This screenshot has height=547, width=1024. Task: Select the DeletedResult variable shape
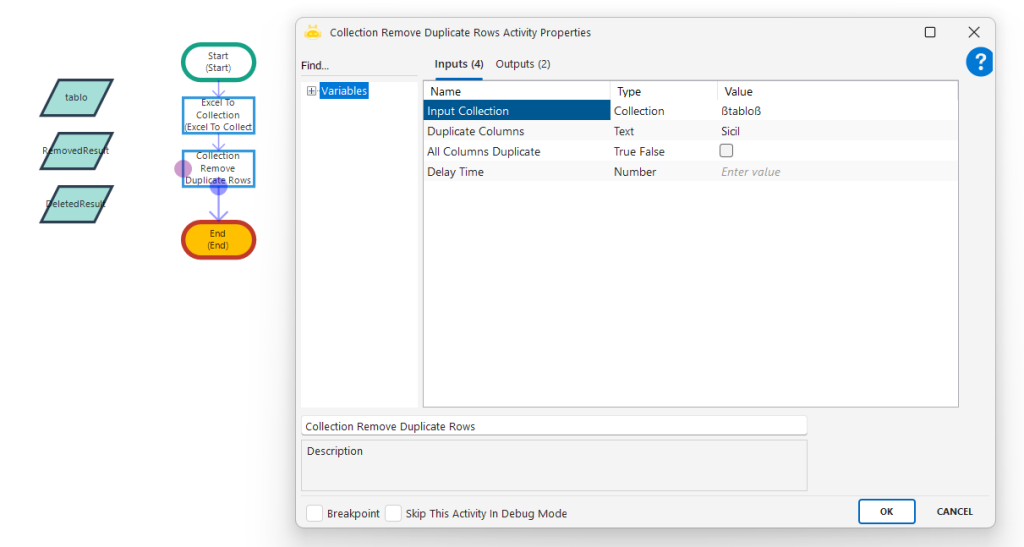(77, 204)
